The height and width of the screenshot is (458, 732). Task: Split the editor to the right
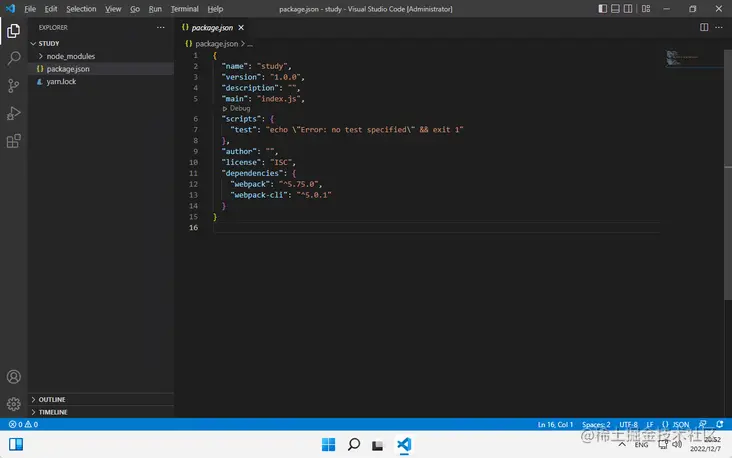704,28
